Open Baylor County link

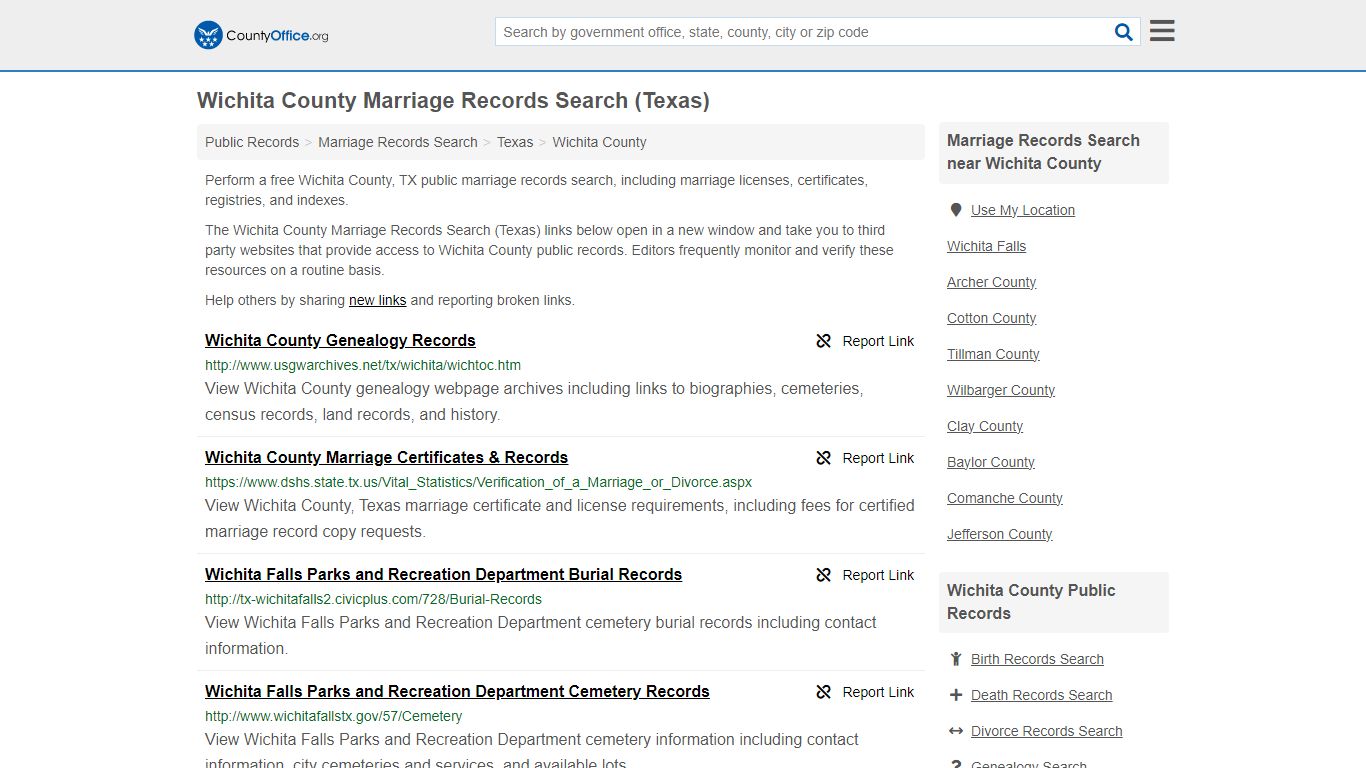[x=990, y=462]
